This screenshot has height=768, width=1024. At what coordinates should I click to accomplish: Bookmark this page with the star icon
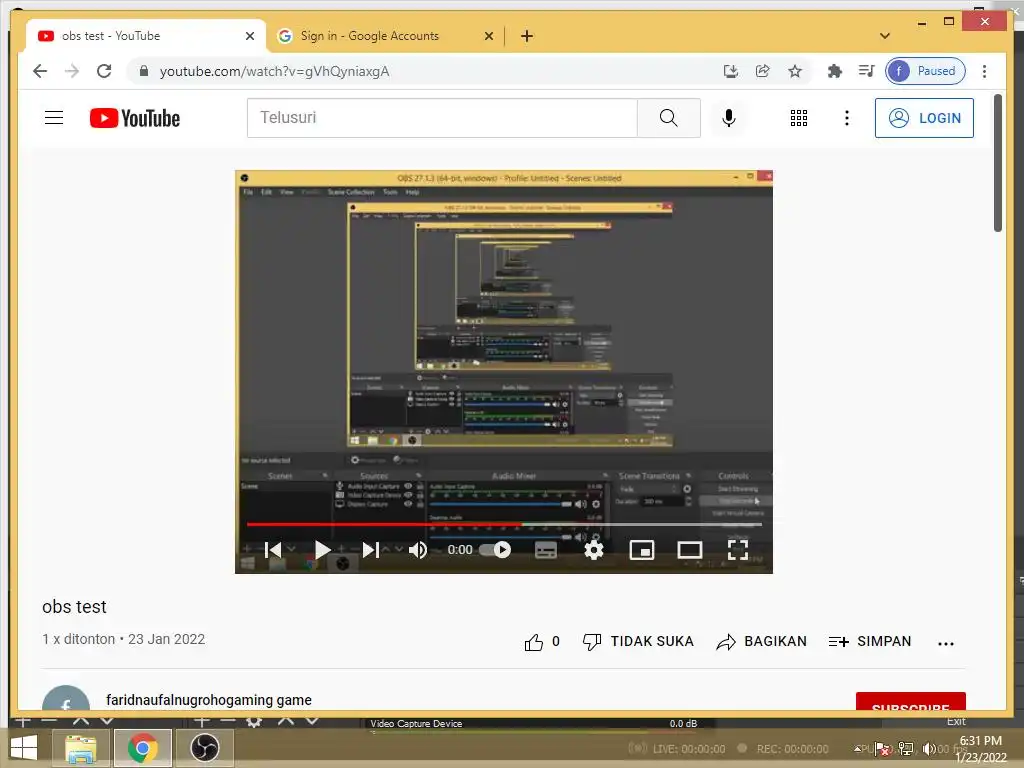click(795, 71)
